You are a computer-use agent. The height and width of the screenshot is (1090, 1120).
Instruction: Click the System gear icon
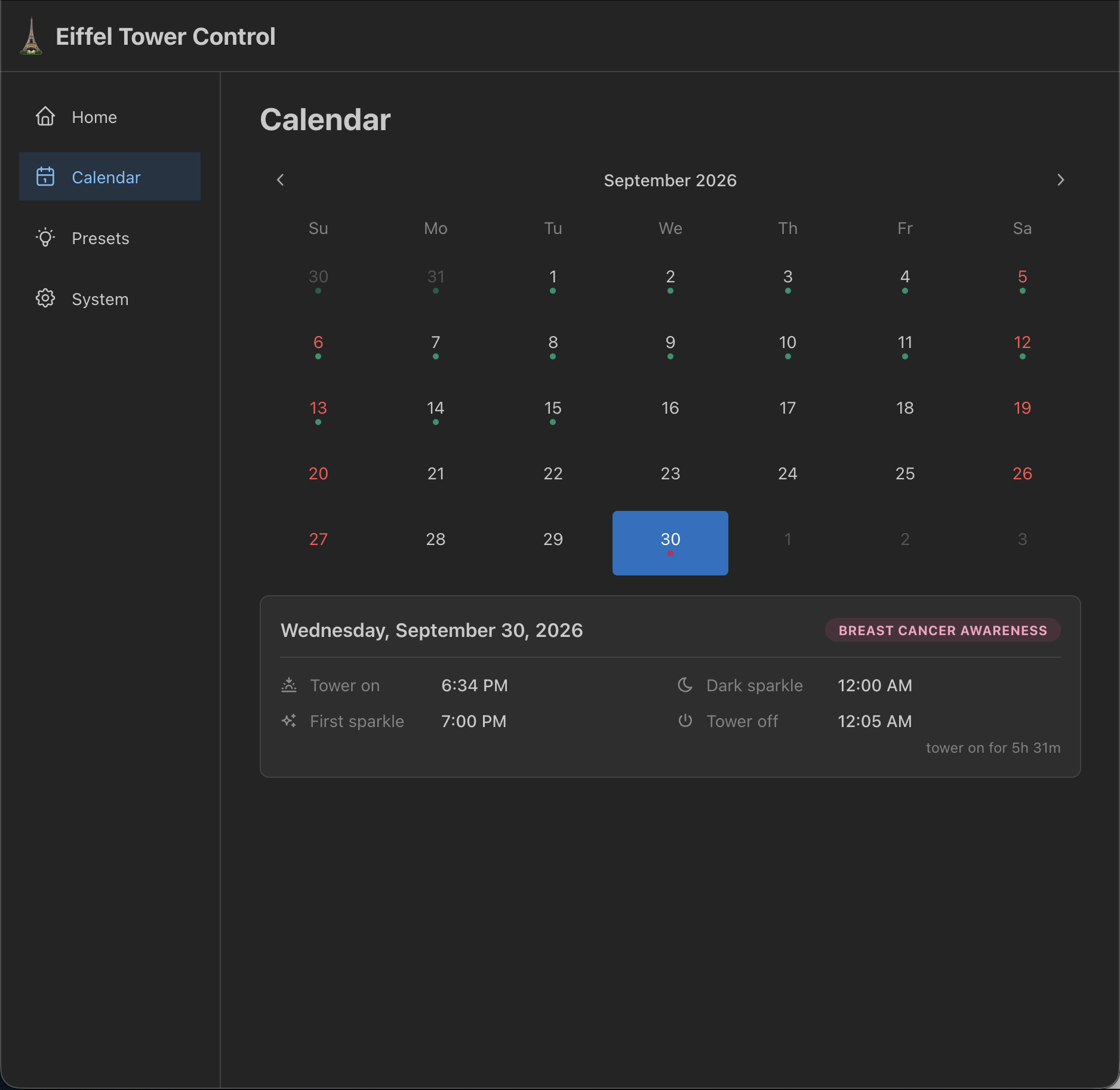pyautogui.click(x=45, y=298)
